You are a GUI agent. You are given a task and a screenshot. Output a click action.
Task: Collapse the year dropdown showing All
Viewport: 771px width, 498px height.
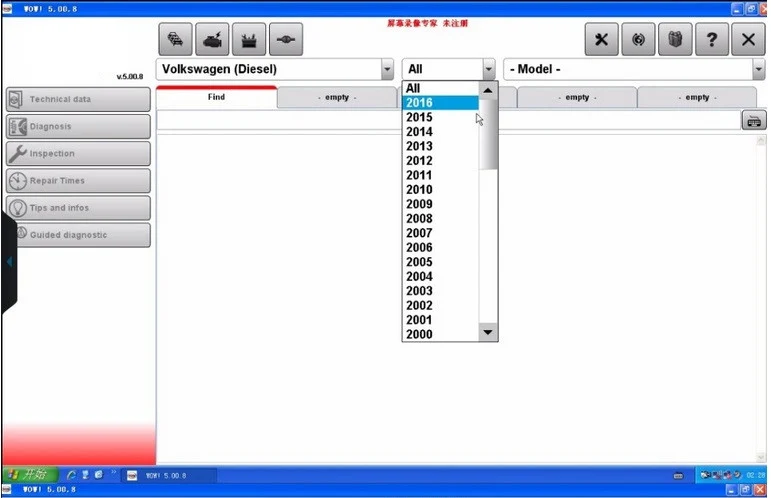click(488, 69)
